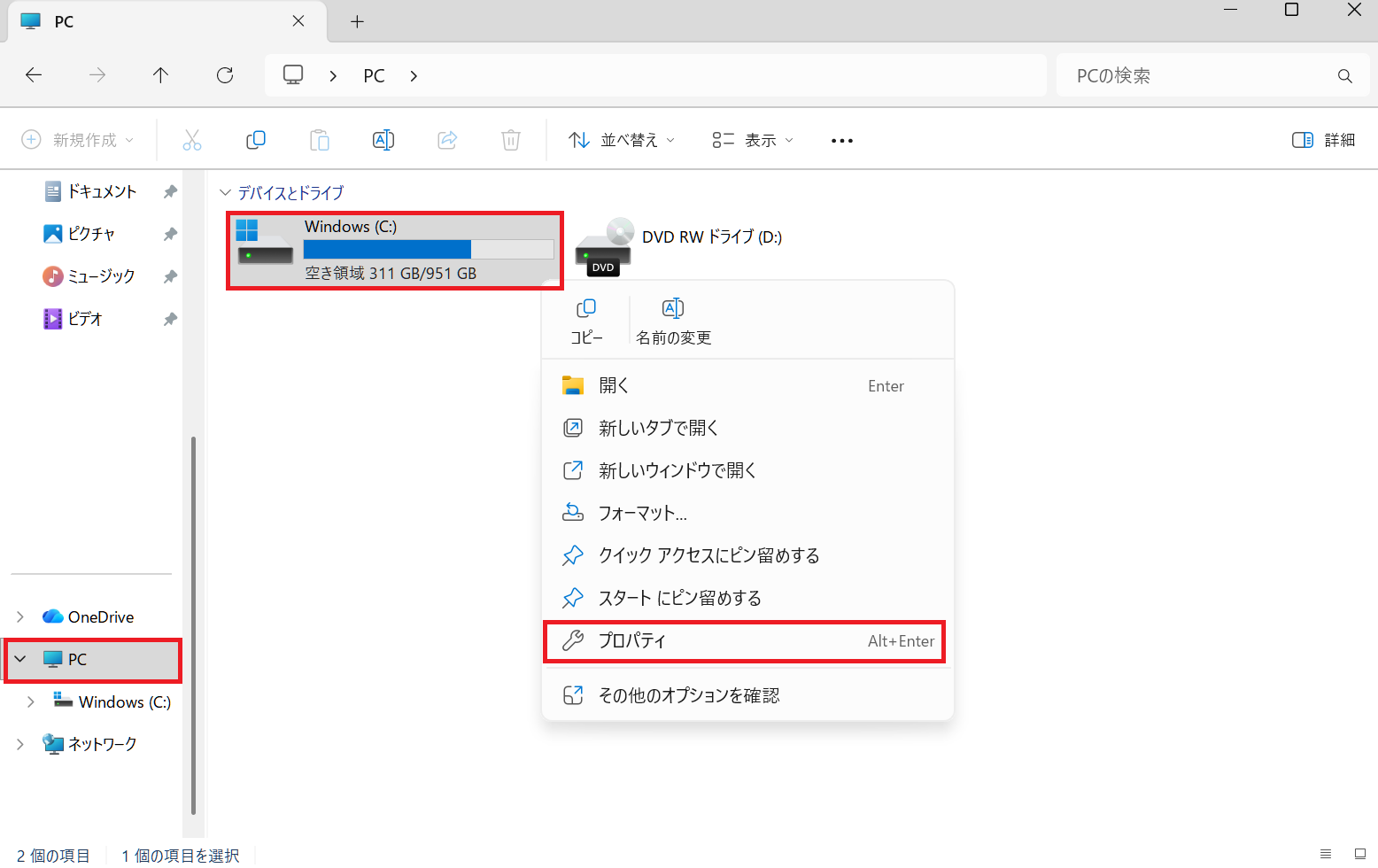
Task: Go up one folder level
Action: tap(160, 75)
